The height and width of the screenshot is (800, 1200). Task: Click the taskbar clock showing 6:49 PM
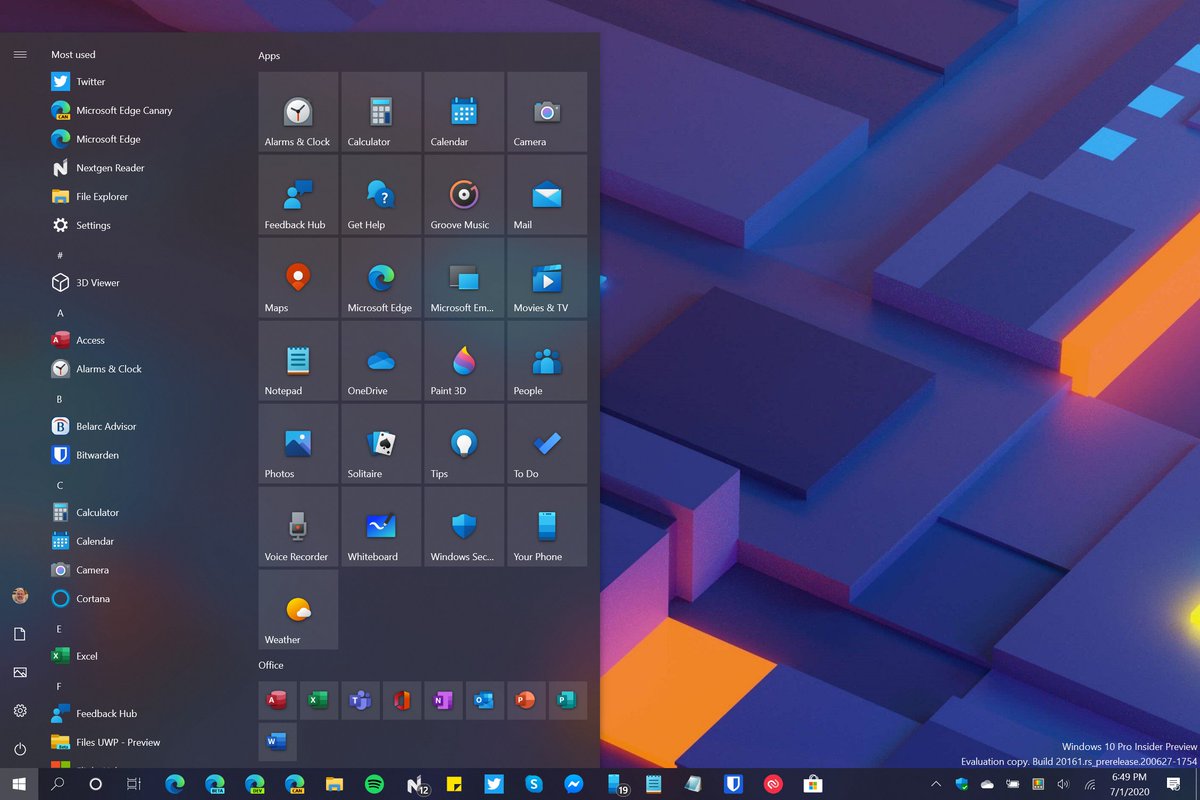[1129, 784]
